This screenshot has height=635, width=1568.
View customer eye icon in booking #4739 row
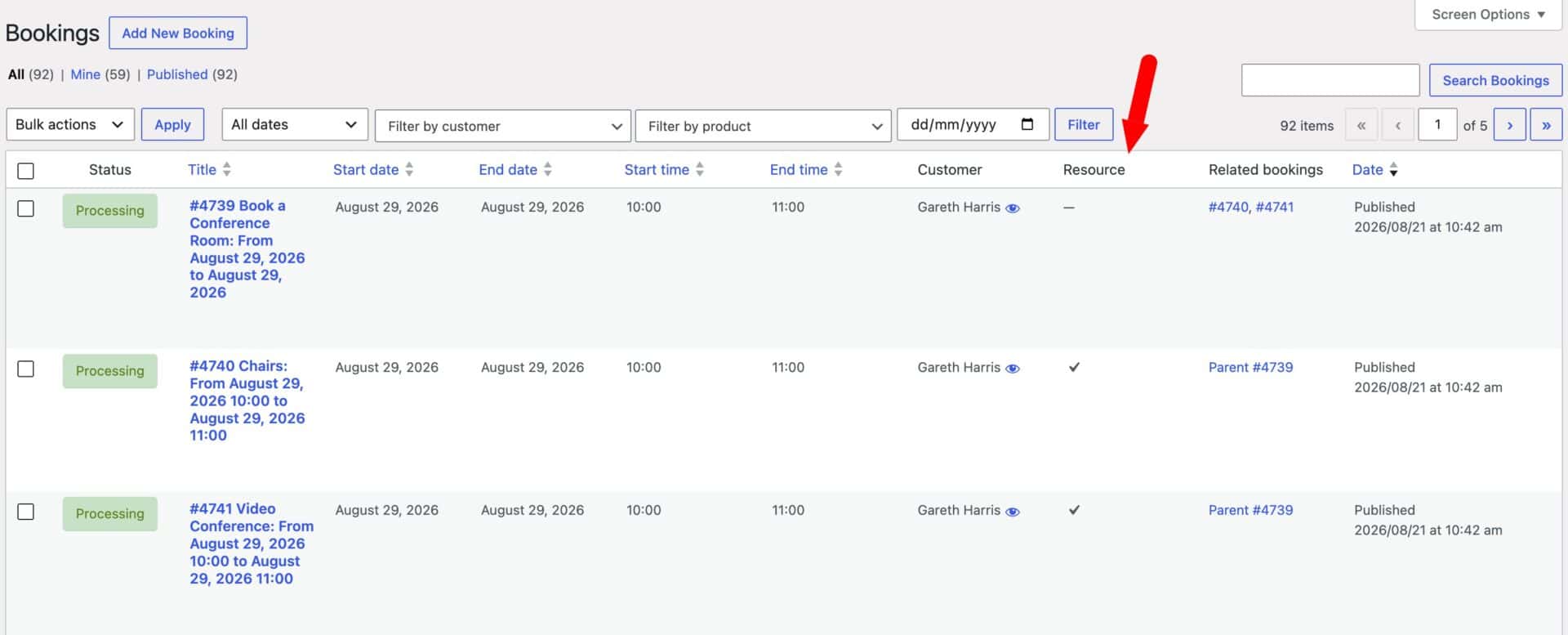(x=1013, y=208)
